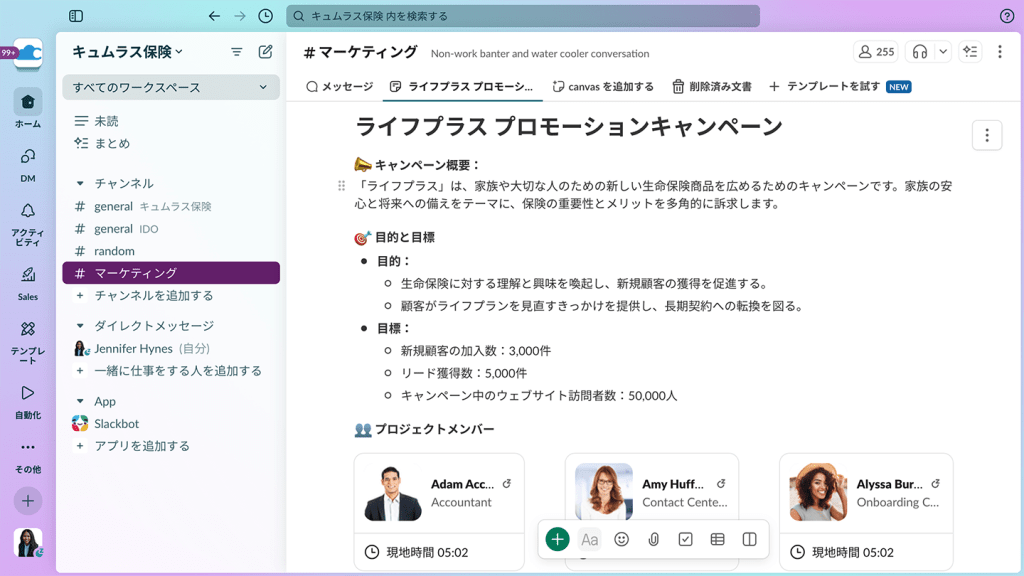Insert emoji from canvas toolbar
This screenshot has width=1024, height=576.
tap(621, 539)
